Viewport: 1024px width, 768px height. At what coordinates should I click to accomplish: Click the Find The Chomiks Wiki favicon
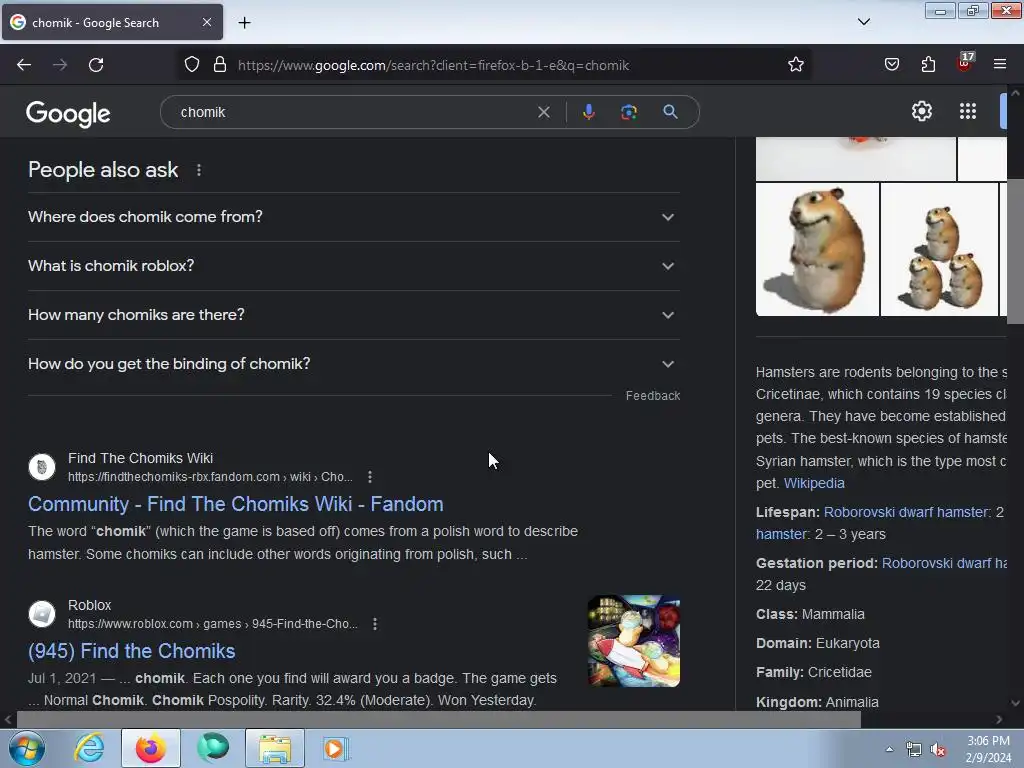coord(42,467)
